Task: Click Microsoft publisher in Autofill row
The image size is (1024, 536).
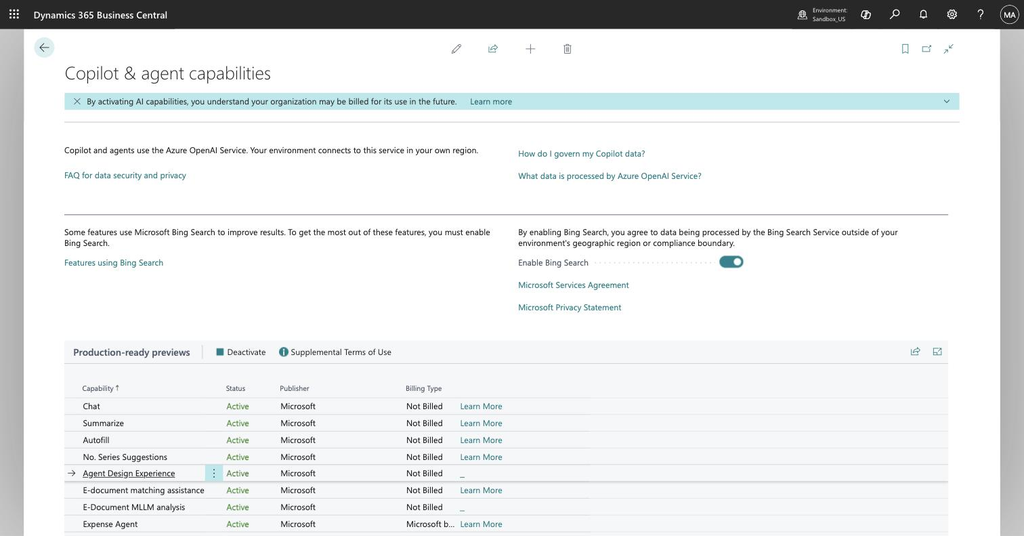Action: 298,440
